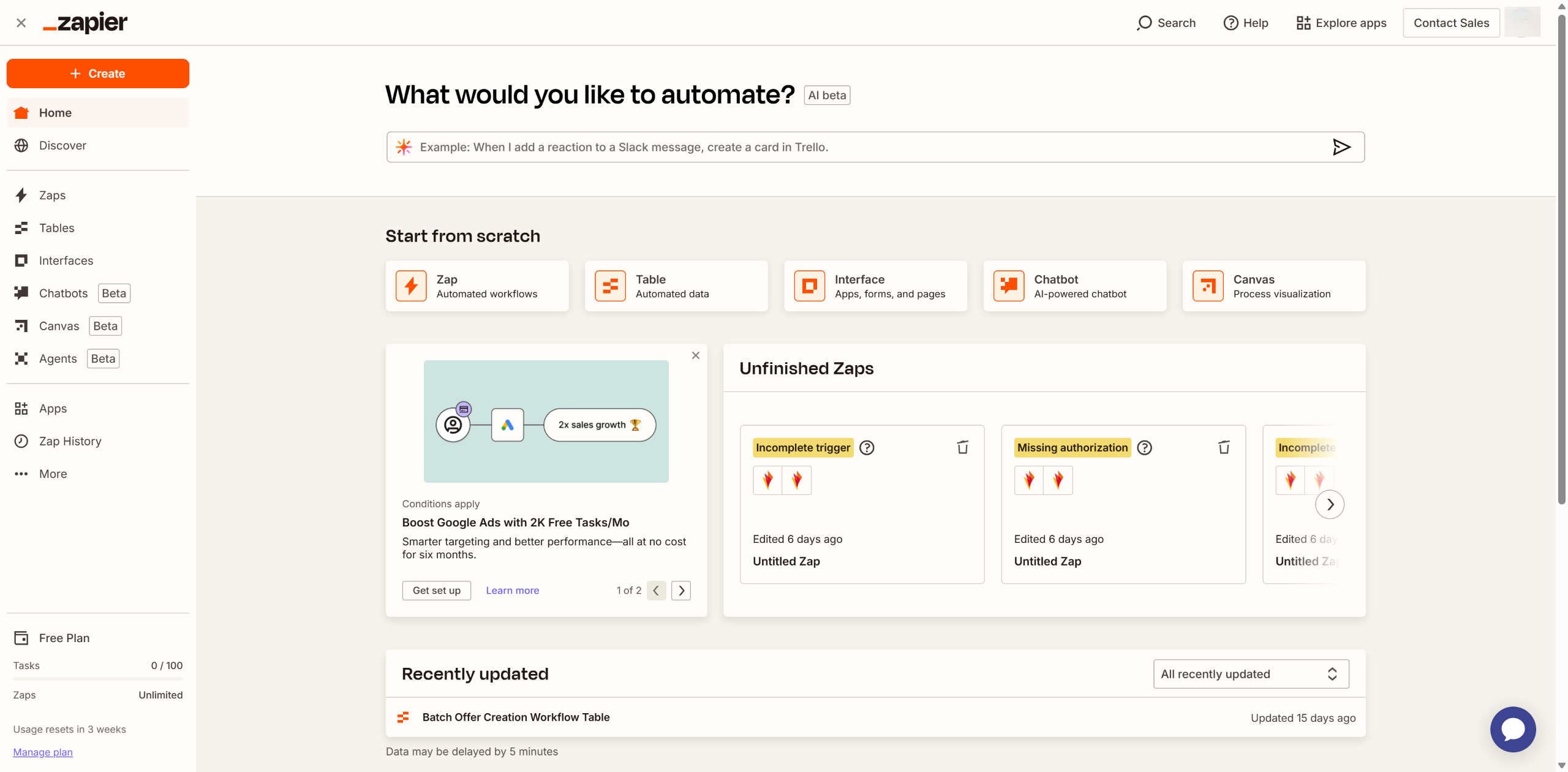This screenshot has width=1568, height=772.
Task: Close the sidebar with the X icon
Action: tap(21, 23)
